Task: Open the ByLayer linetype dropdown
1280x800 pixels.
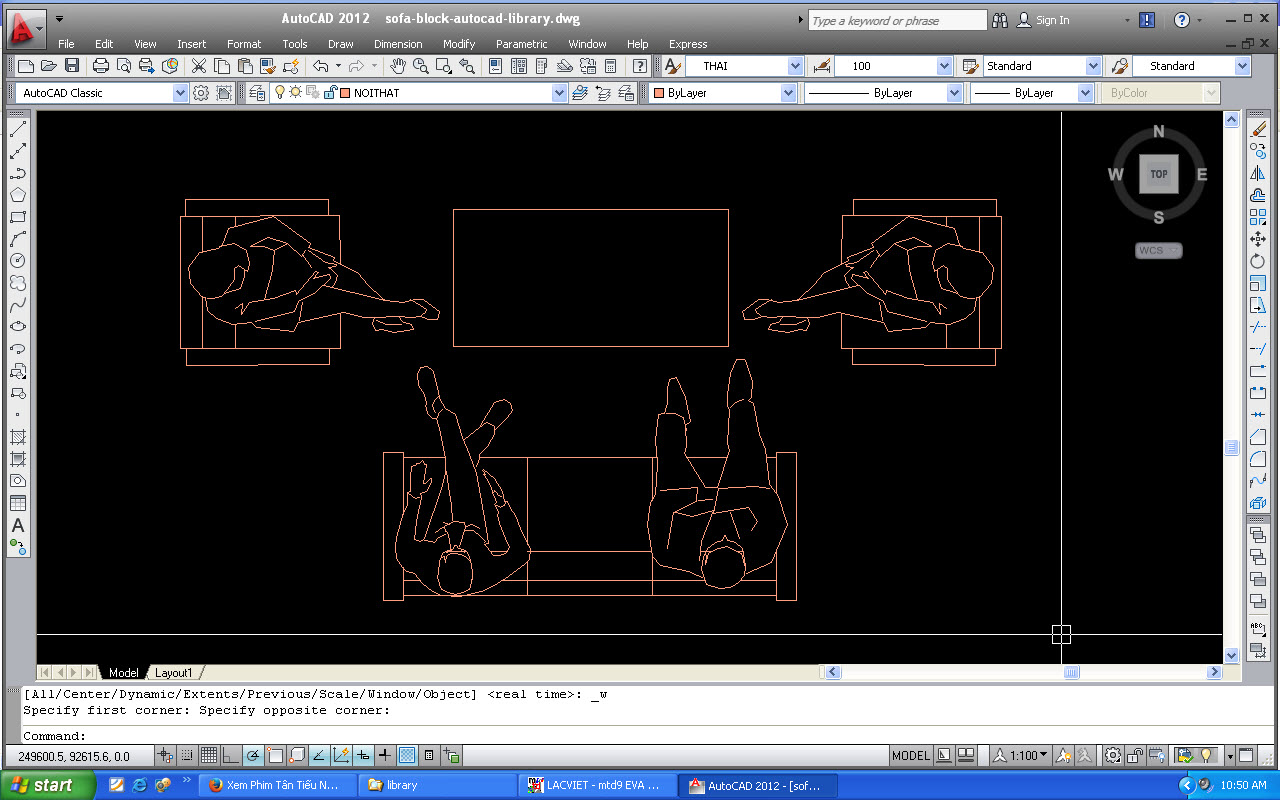Action: (882, 93)
